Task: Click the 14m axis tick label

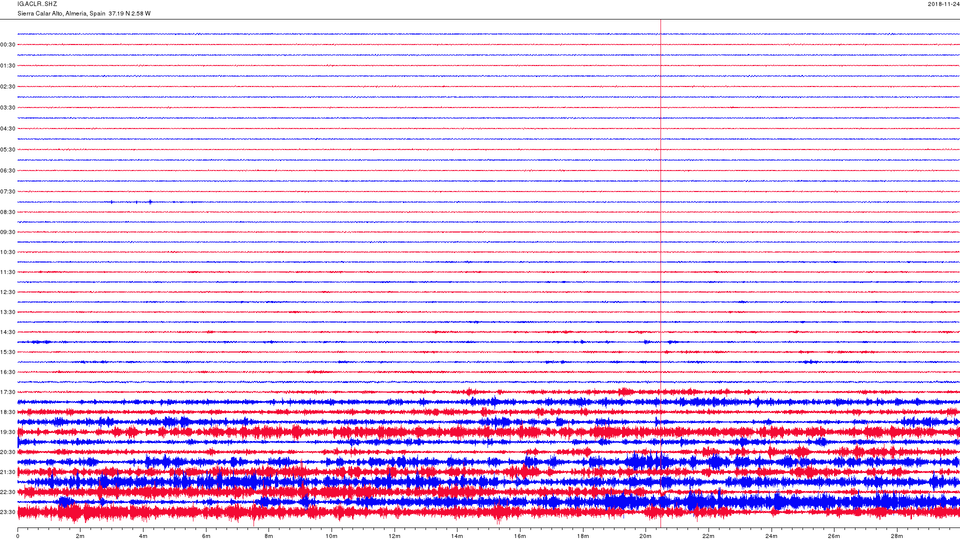Action: [457, 536]
